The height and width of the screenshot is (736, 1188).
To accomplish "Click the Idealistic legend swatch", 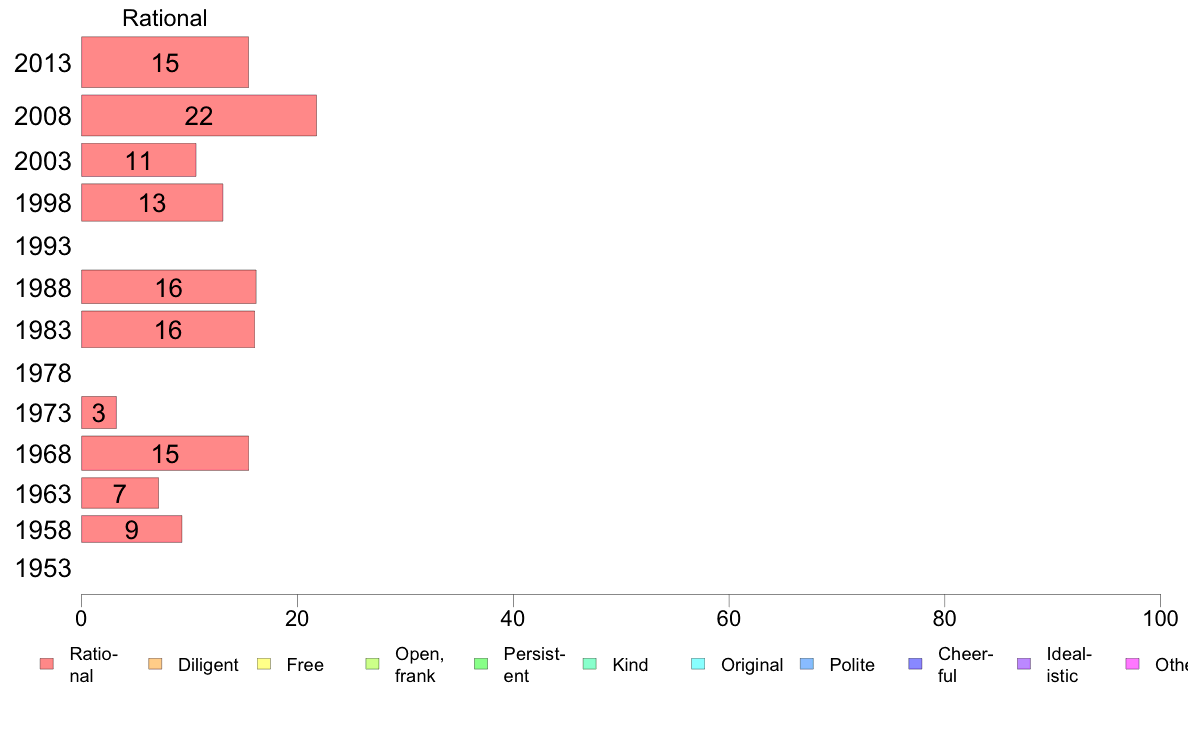I will click(x=1024, y=664).
